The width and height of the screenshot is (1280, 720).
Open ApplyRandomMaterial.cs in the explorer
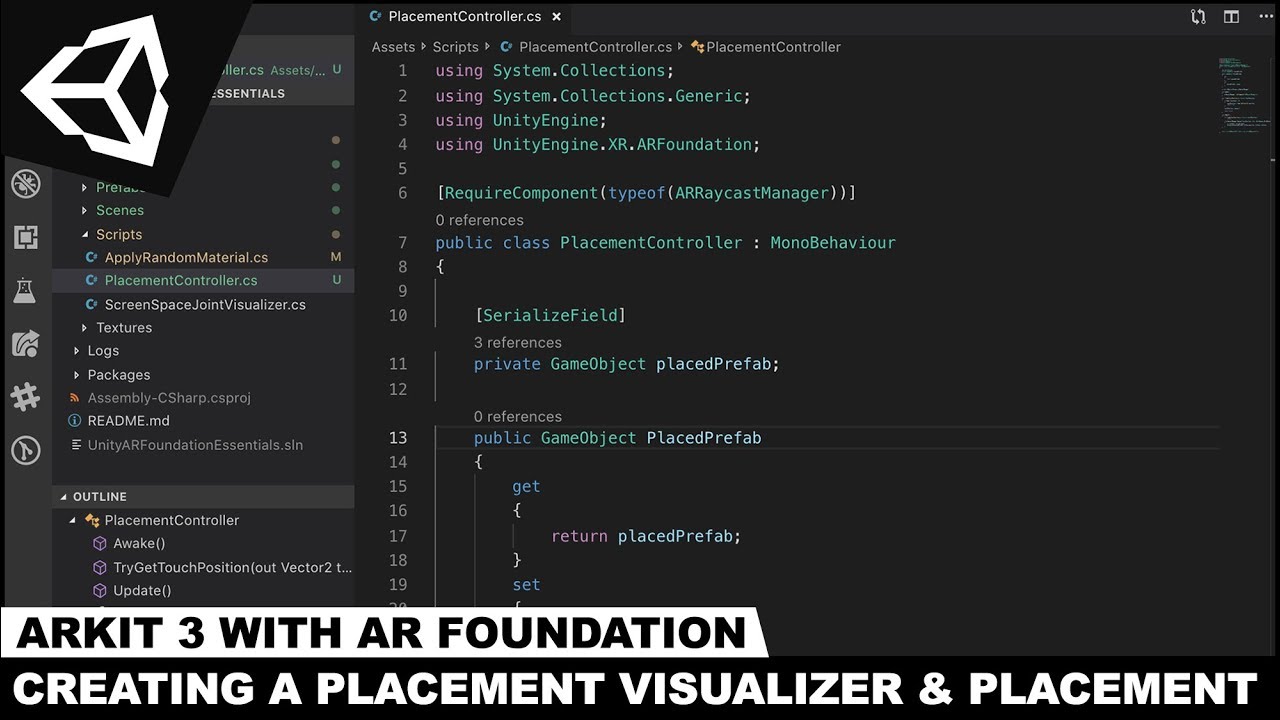186,258
